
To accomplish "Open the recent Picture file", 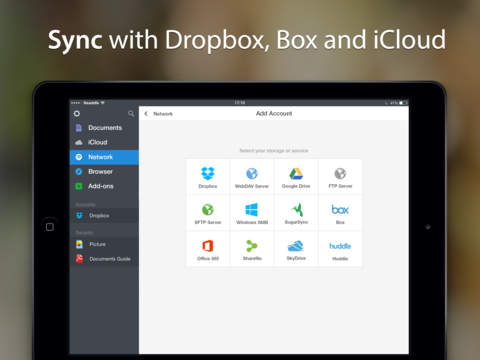I will (104, 244).
